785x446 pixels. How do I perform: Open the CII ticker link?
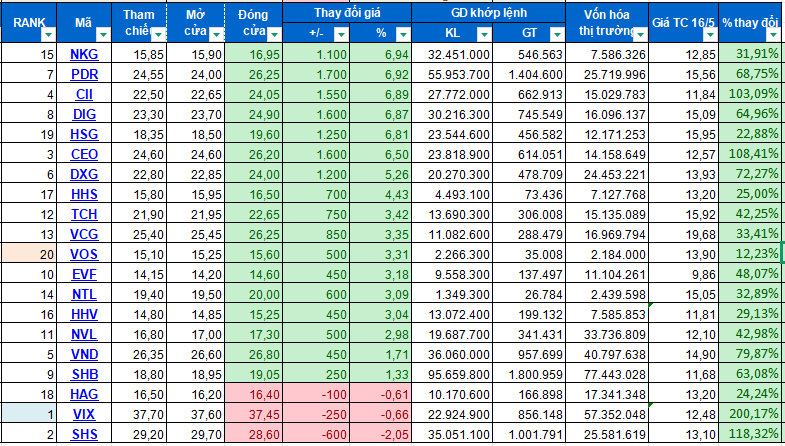click(84, 94)
